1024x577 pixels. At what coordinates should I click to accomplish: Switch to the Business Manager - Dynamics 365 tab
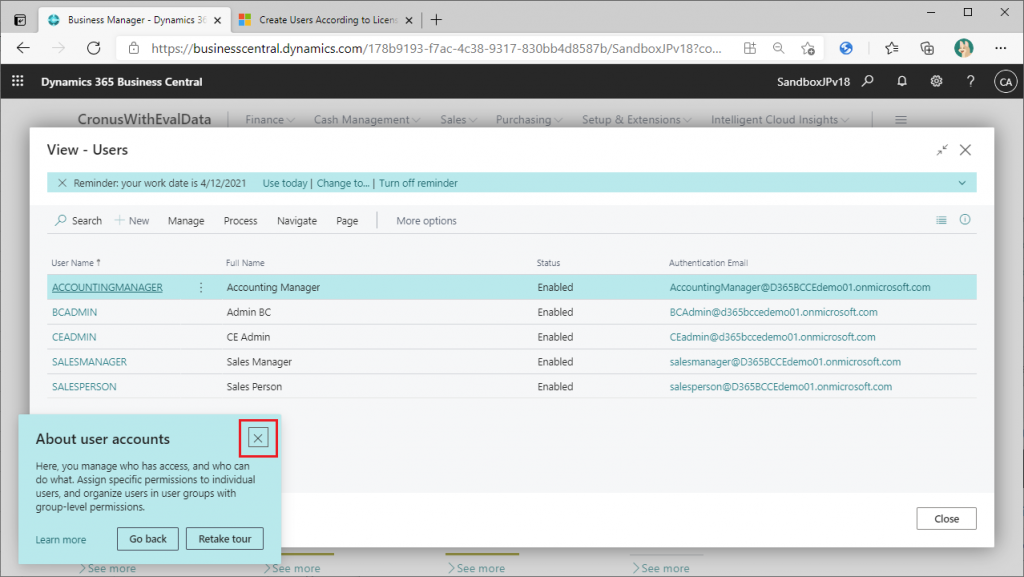134,20
